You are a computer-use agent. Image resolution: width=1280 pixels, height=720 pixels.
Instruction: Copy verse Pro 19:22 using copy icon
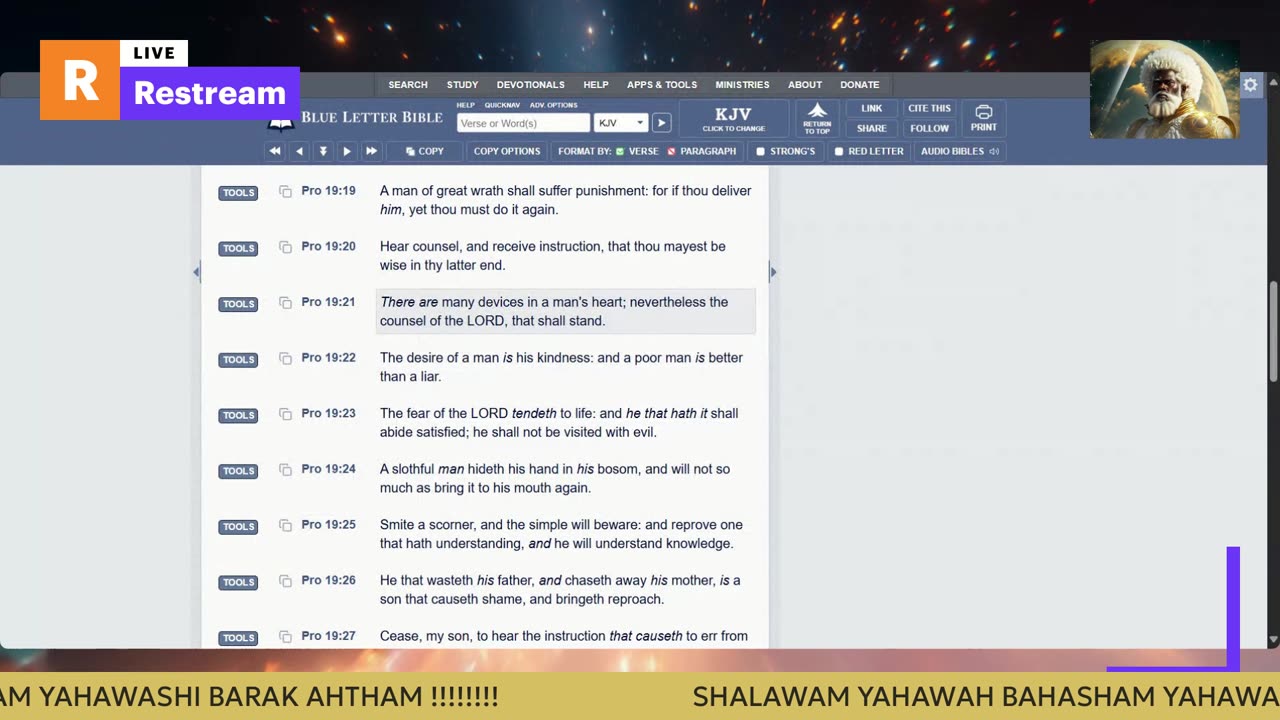[285, 358]
